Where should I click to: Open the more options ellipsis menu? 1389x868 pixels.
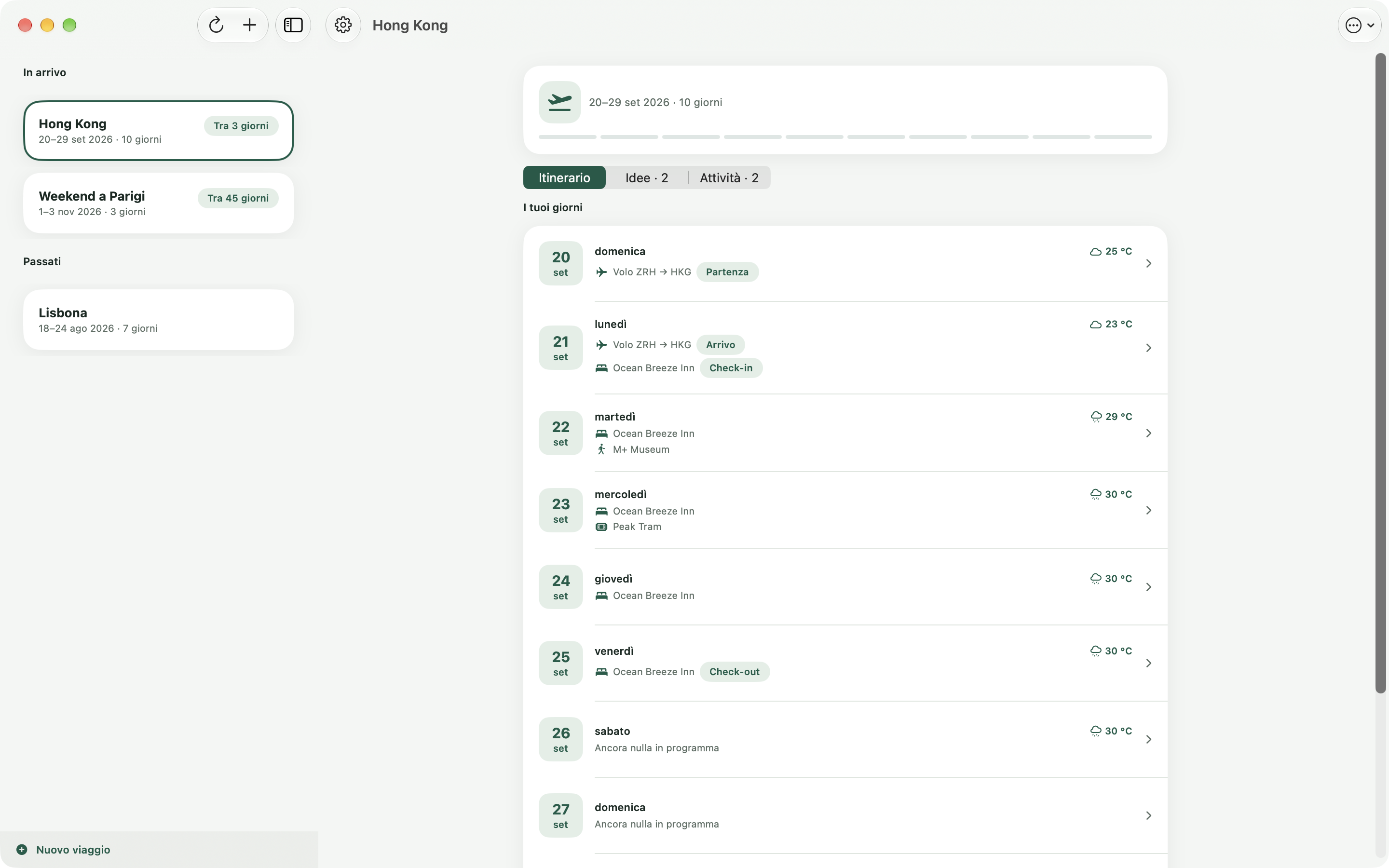point(1359,25)
